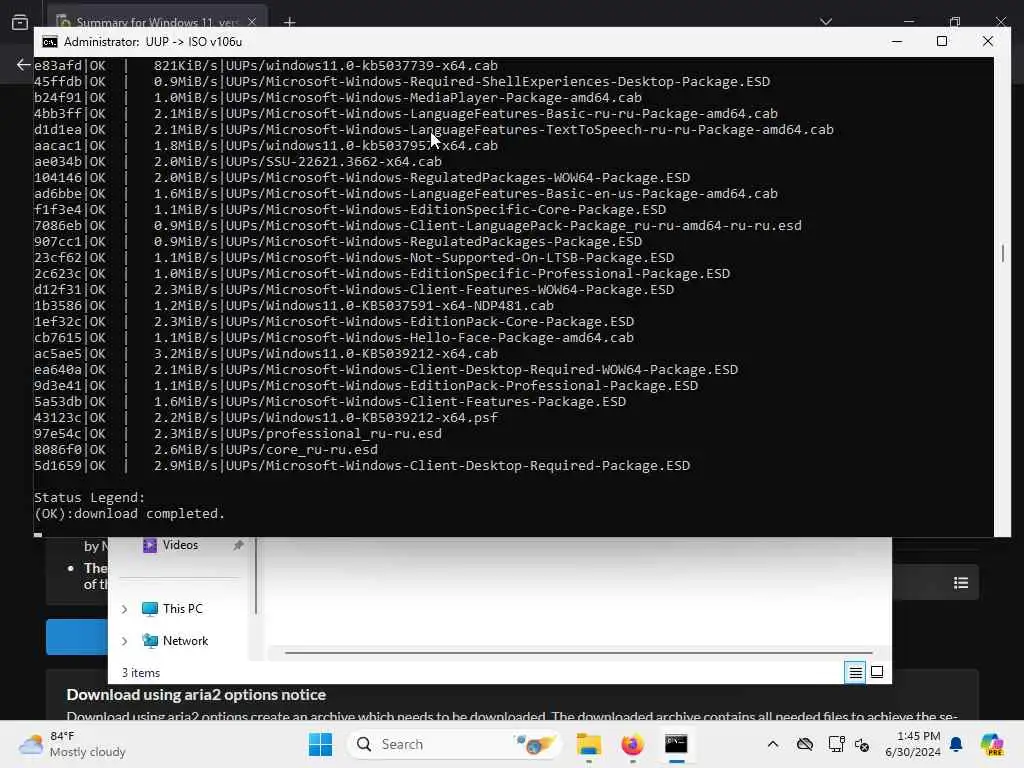Open Copilot preview icon in taskbar

click(991, 744)
